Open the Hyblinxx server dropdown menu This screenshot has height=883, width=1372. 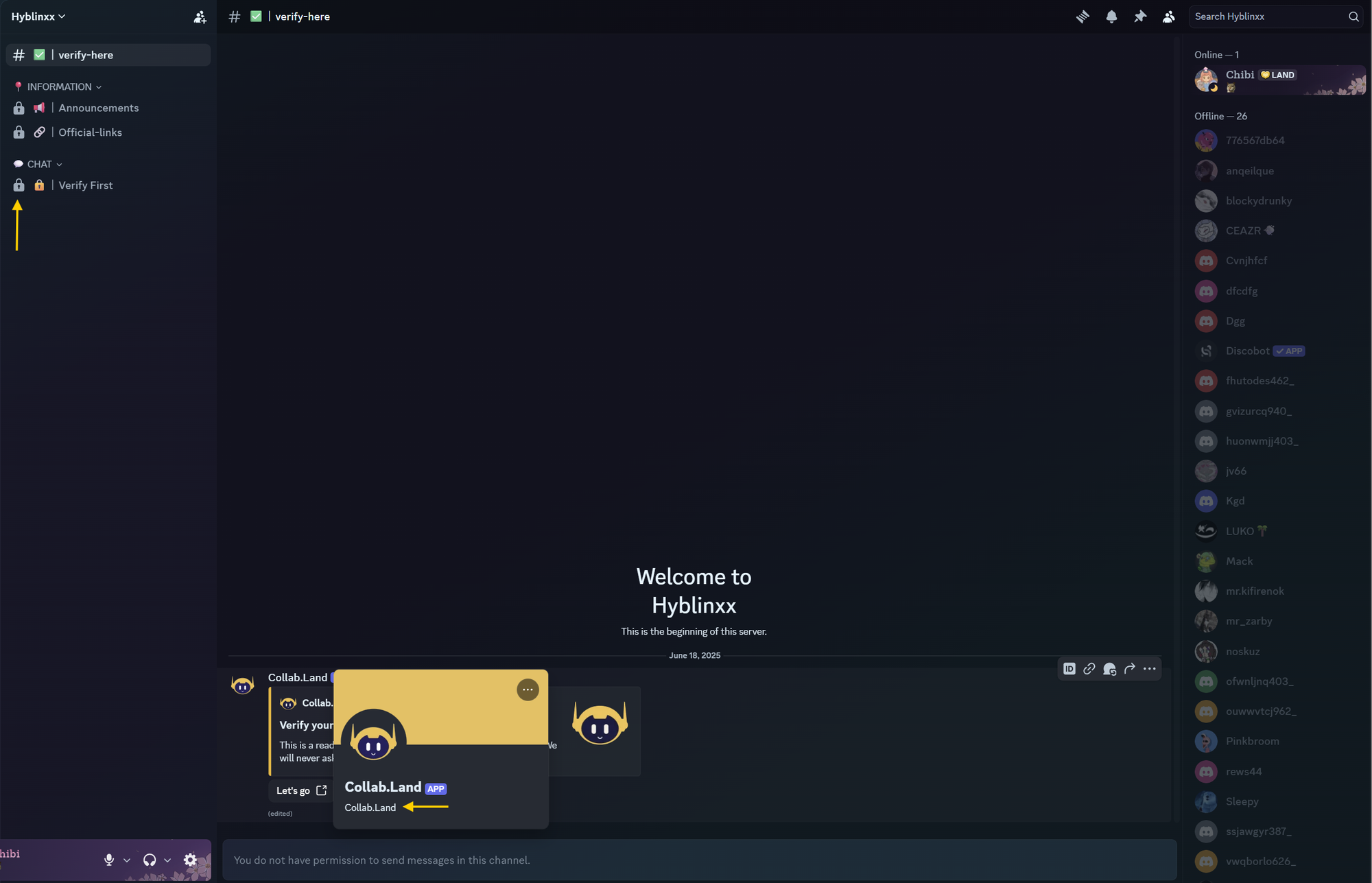(x=38, y=16)
